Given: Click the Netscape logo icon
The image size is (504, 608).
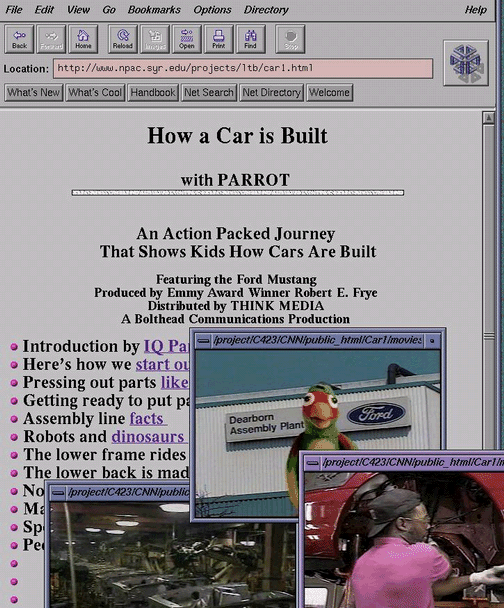Looking at the screenshot, I should 466,63.
